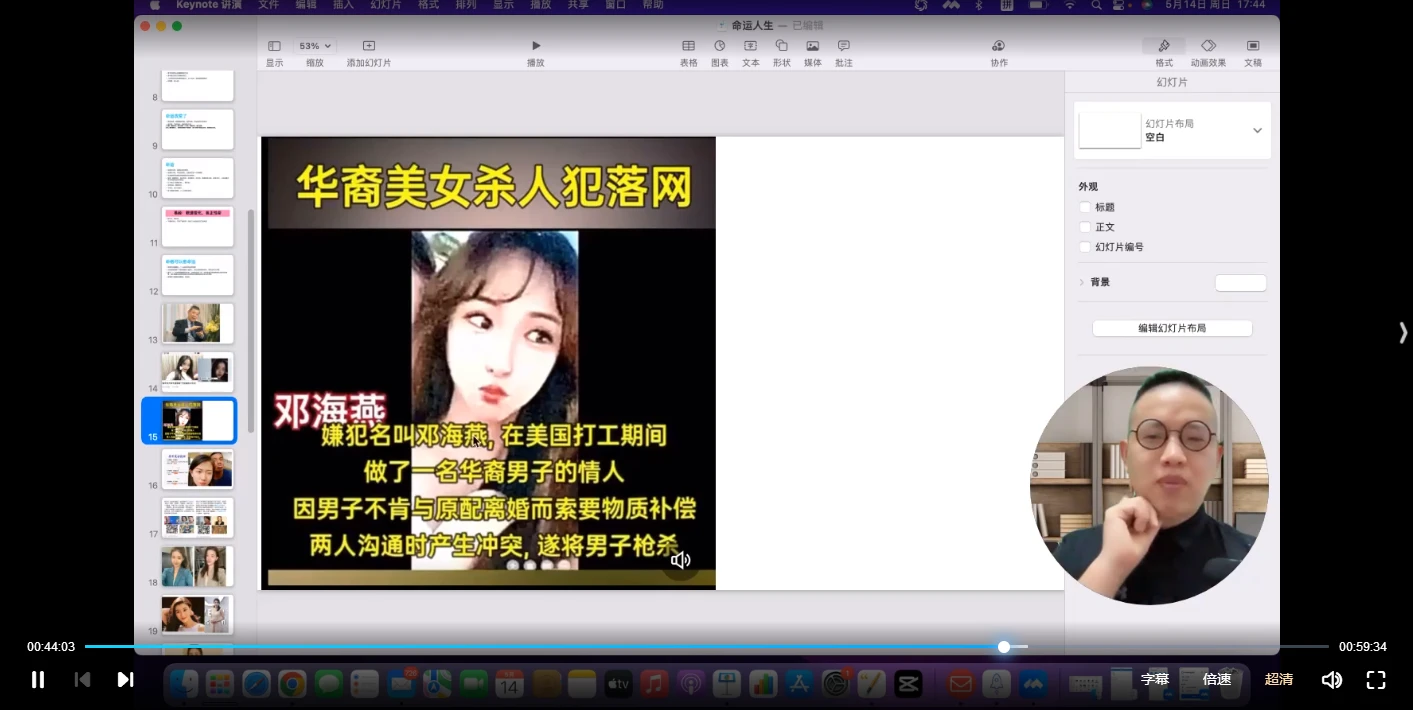Click the background color swatch
Screen dimensions: 1413x710
coord(1240,283)
